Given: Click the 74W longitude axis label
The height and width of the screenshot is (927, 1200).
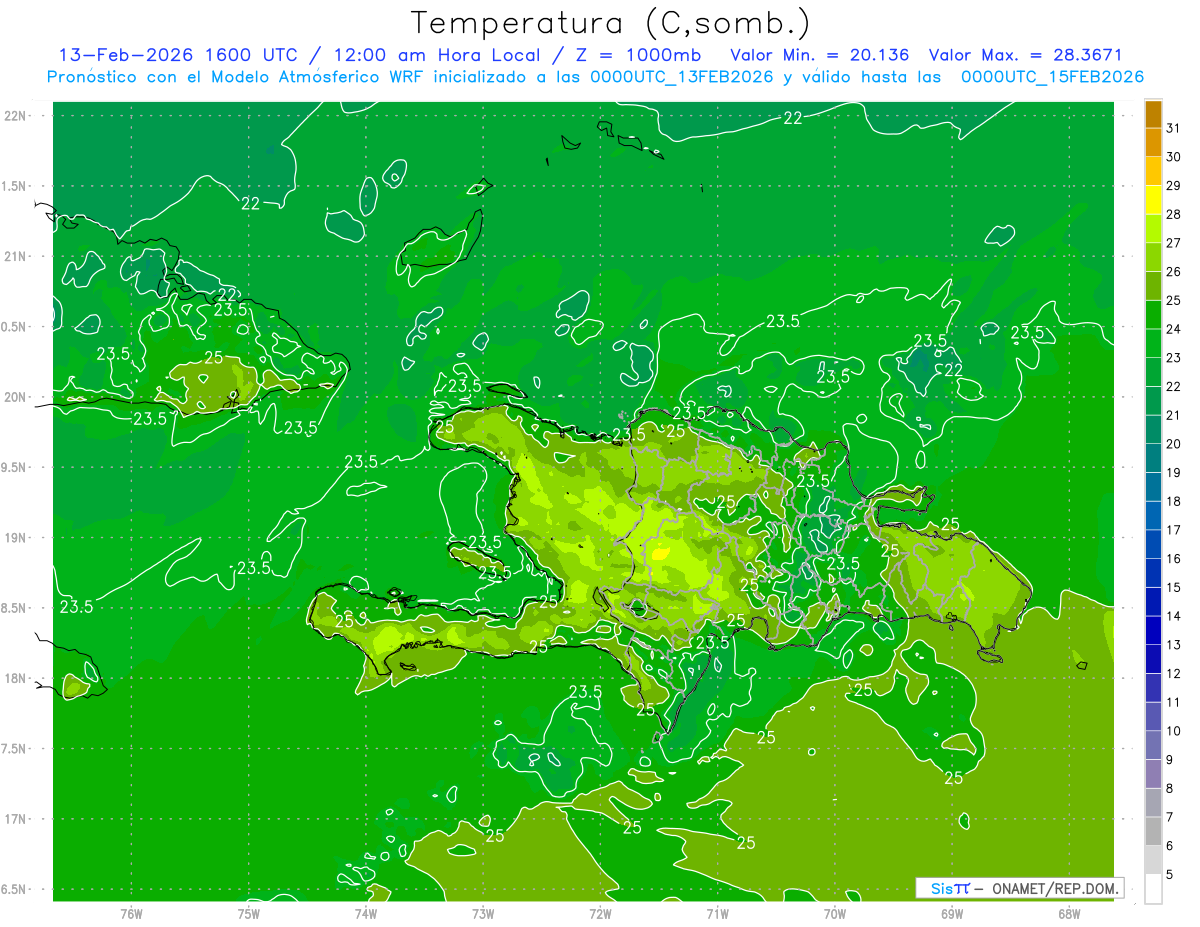Looking at the screenshot, I should pos(366,914).
